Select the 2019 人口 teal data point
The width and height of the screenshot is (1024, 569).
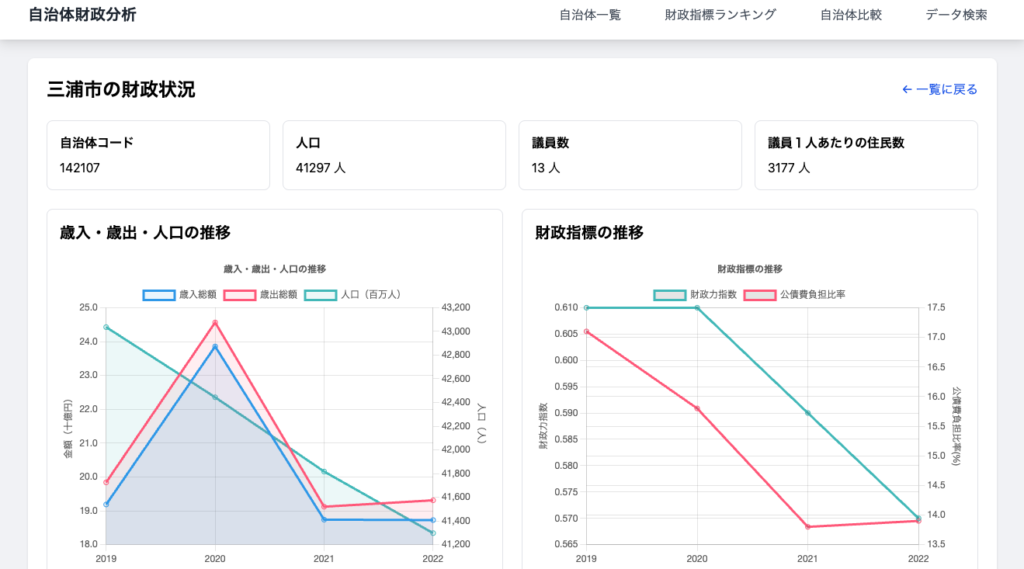(x=106, y=327)
